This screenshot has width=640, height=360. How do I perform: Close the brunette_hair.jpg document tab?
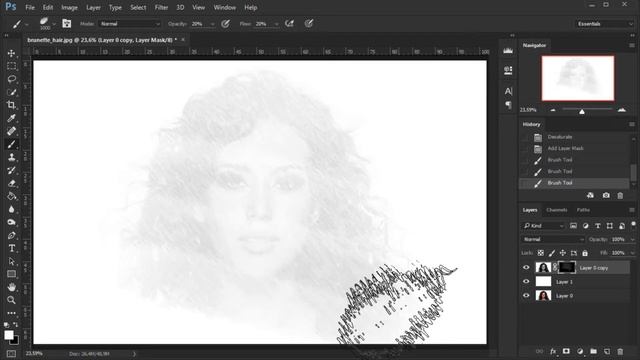[x=183, y=40]
